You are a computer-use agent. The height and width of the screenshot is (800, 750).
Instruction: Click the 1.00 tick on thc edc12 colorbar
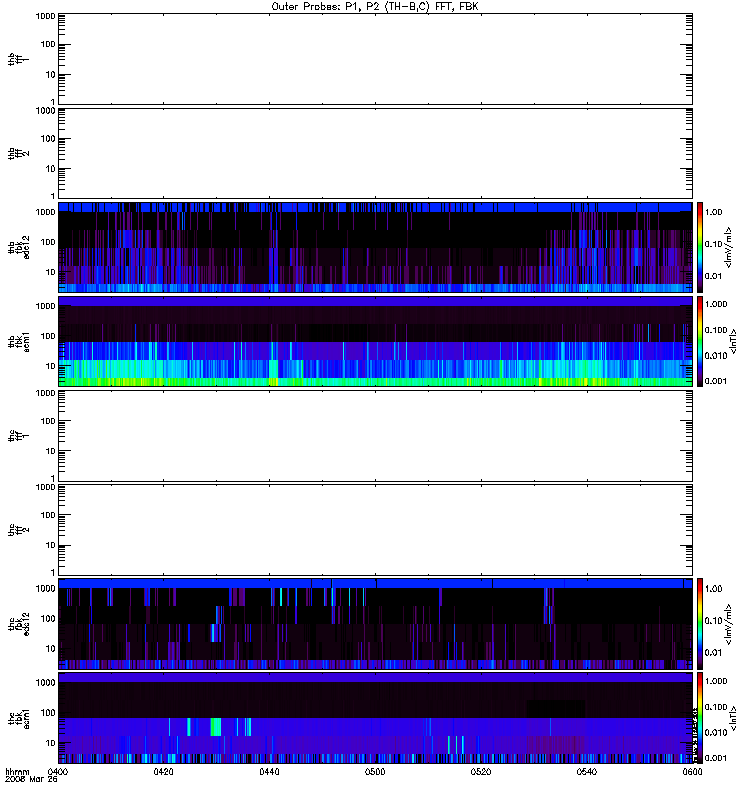tap(713, 589)
